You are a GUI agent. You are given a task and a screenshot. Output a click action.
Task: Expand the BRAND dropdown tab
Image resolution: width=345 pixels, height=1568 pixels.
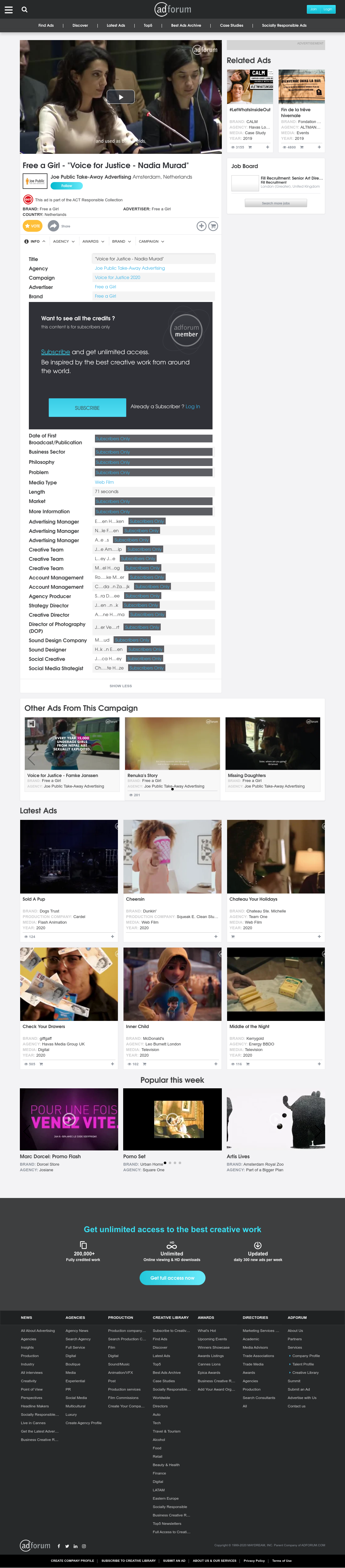tap(121, 241)
